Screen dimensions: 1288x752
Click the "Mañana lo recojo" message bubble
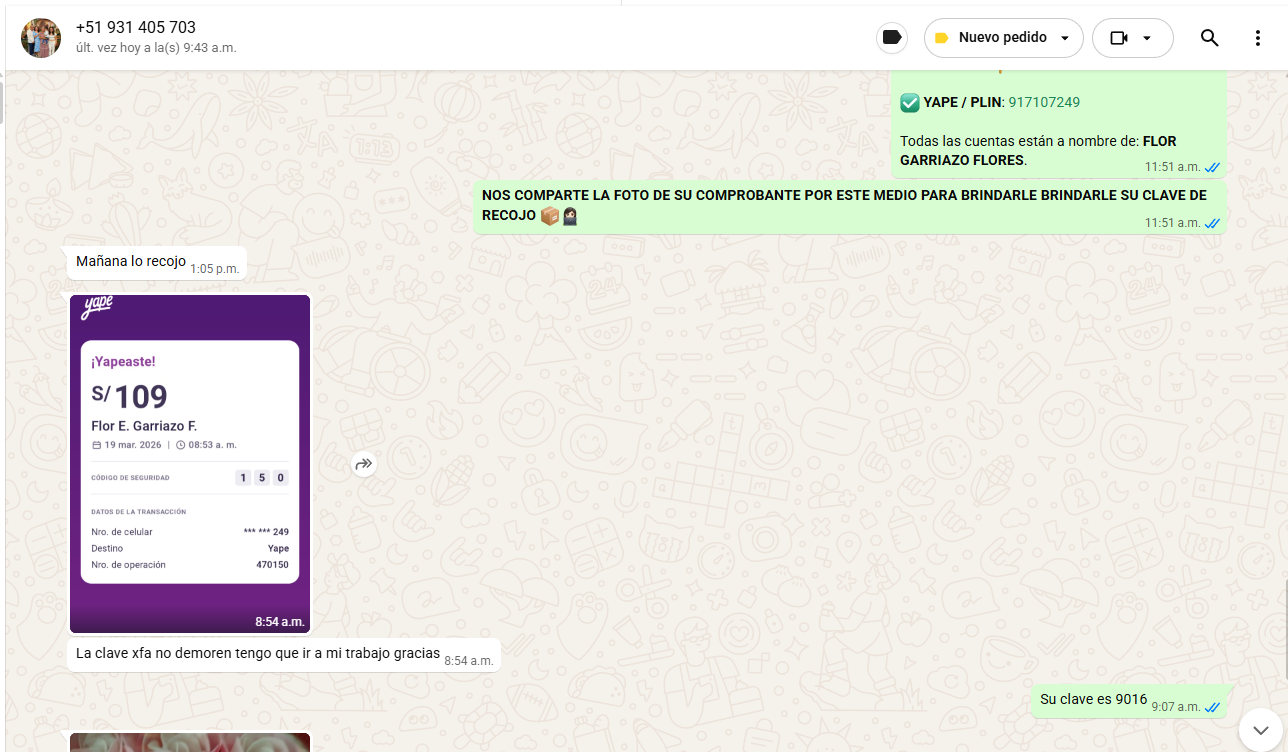pos(131,262)
